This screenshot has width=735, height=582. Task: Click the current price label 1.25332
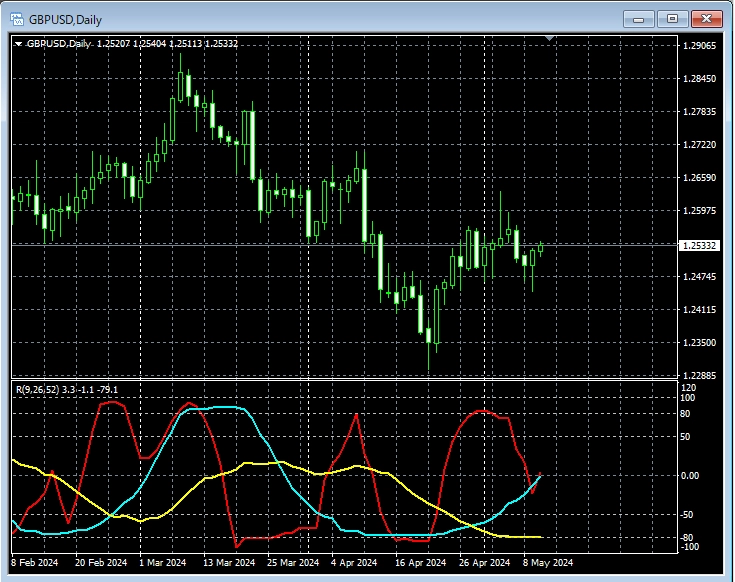pos(699,245)
